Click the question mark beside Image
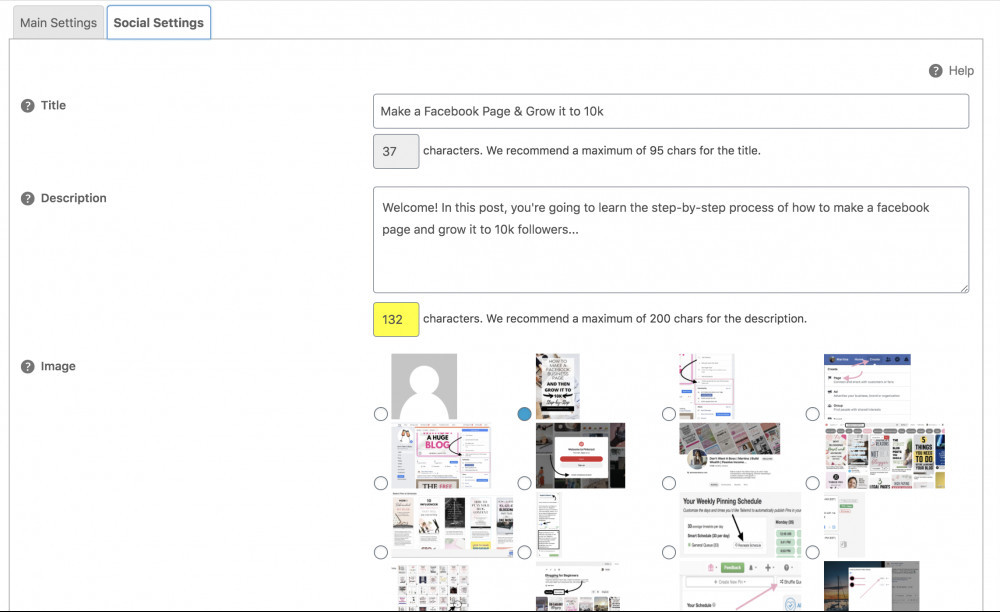1000x612 pixels. pos(27,367)
